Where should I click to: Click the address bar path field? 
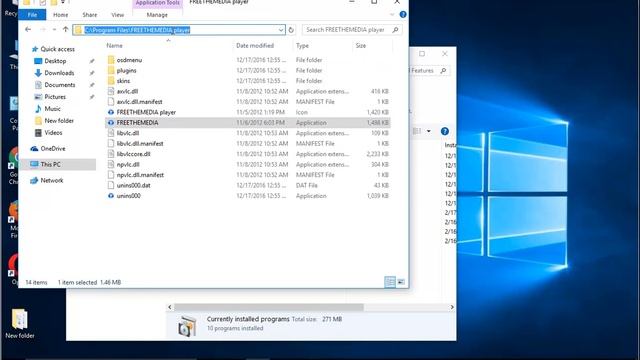[x=179, y=30]
